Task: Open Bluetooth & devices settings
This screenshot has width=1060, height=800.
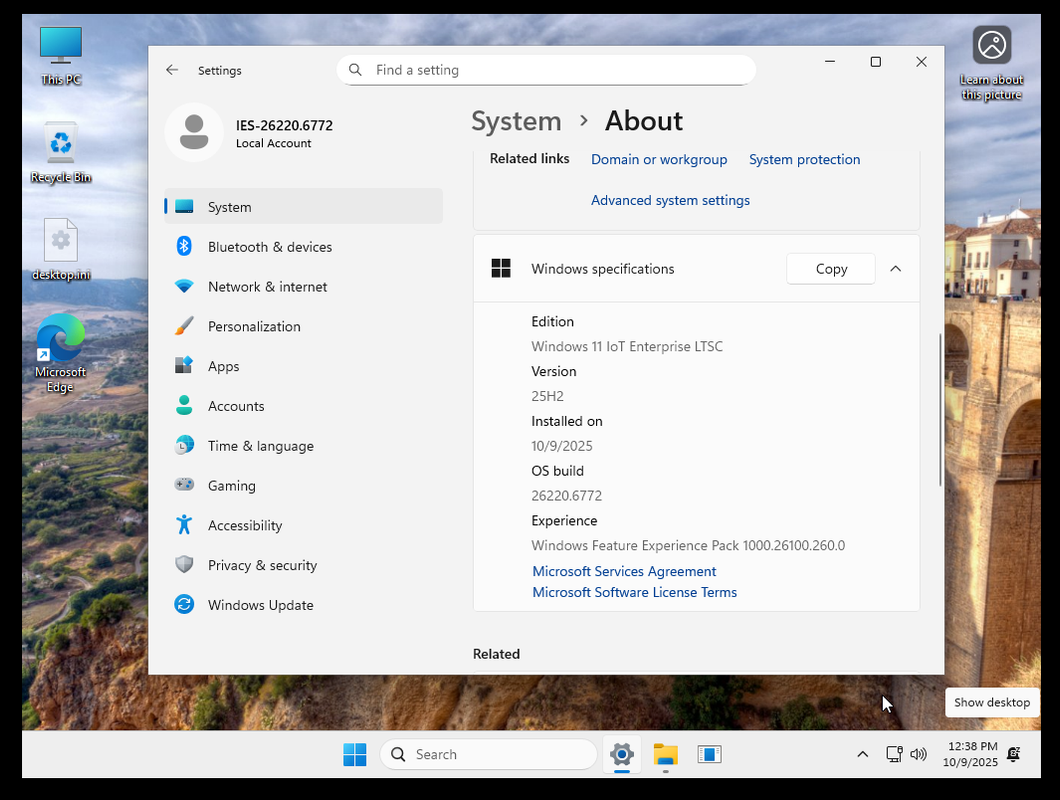Action: [304, 246]
